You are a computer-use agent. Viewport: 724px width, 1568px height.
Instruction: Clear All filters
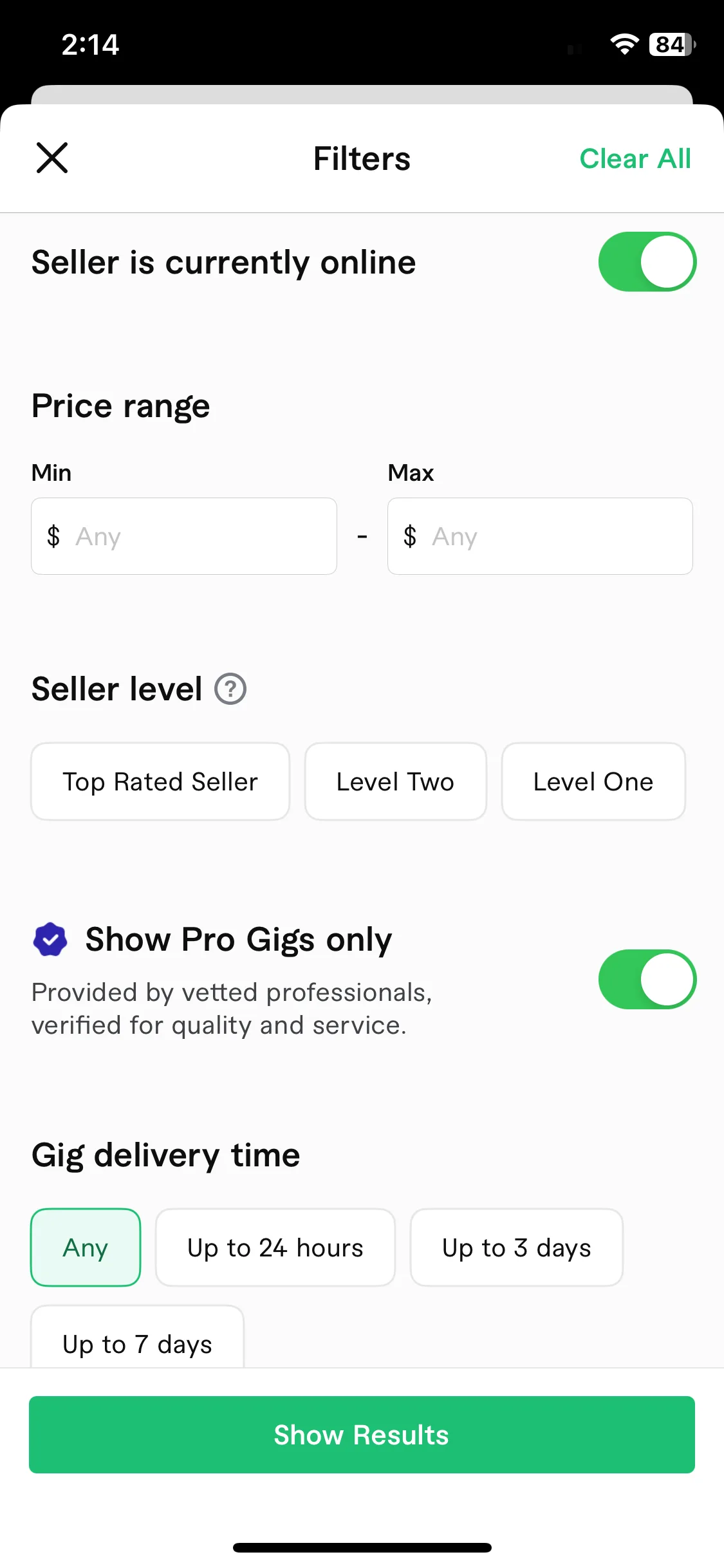(x=635, y=158)
